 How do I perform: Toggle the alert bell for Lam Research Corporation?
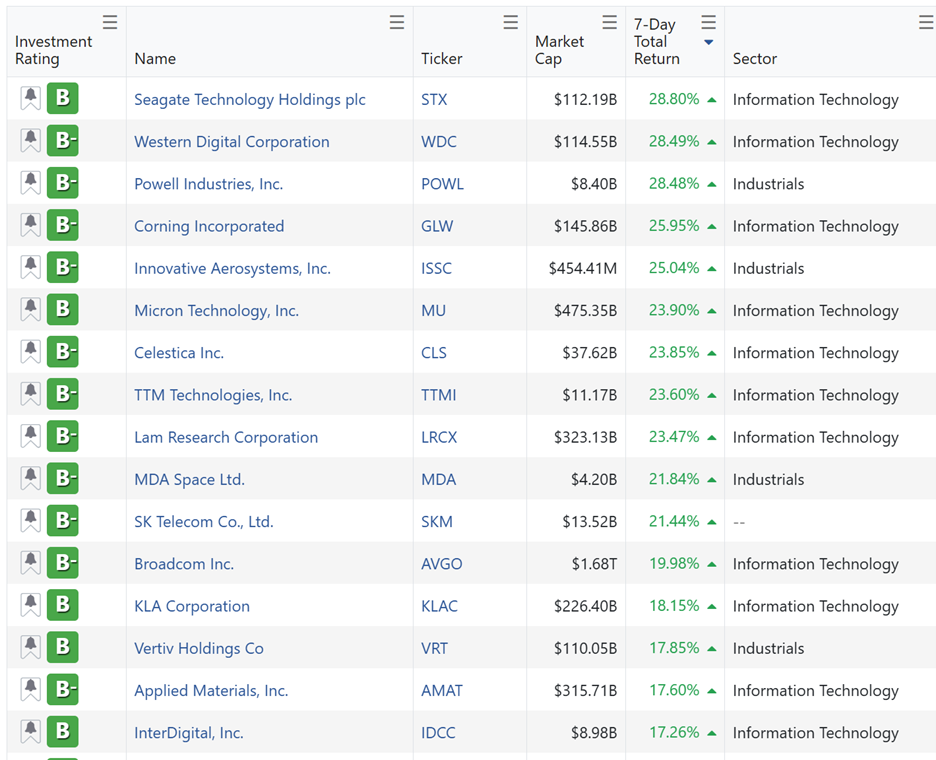pyautogui.click(x=30, y=437)
